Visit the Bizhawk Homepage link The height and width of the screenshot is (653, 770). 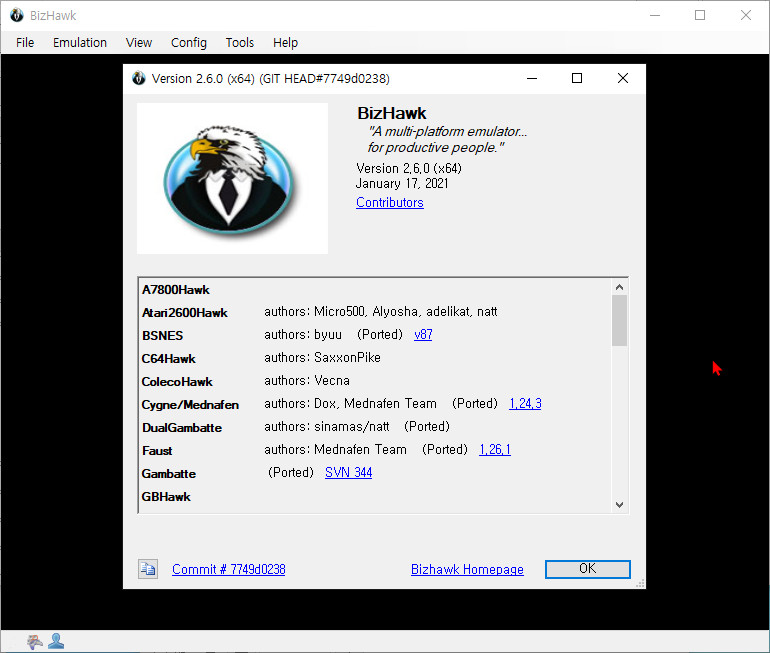click(467, 569)
